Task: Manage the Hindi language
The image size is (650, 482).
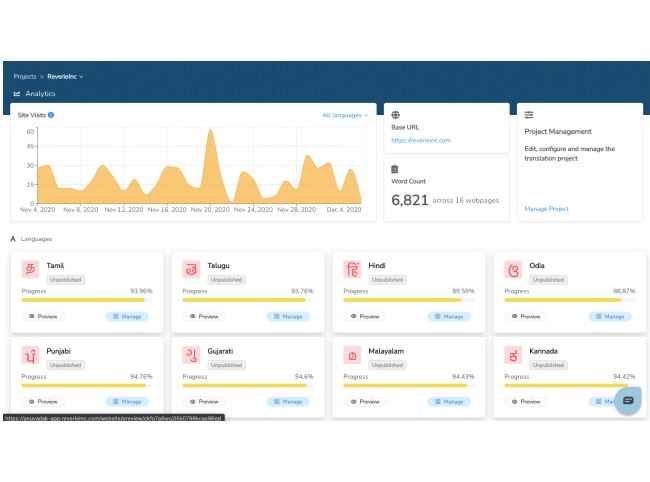Action: click(449, 317)
